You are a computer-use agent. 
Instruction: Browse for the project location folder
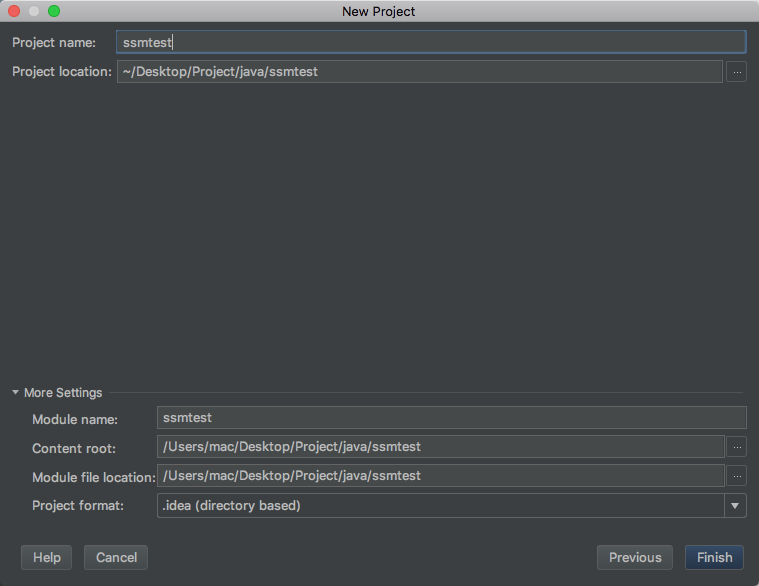(736, 72)
